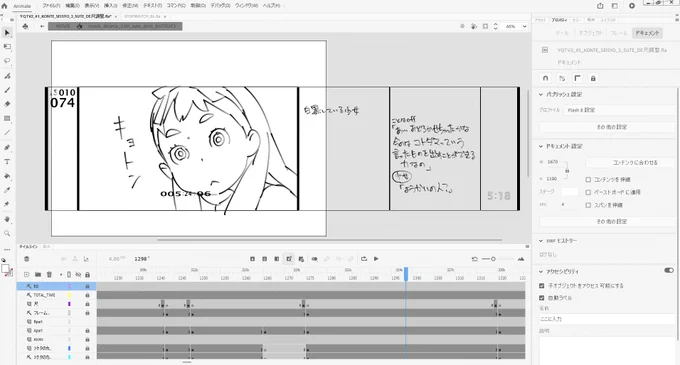Switch to the STOPWATCH document tab
Viewport: 680px width, 365px height.
point(142,16)
